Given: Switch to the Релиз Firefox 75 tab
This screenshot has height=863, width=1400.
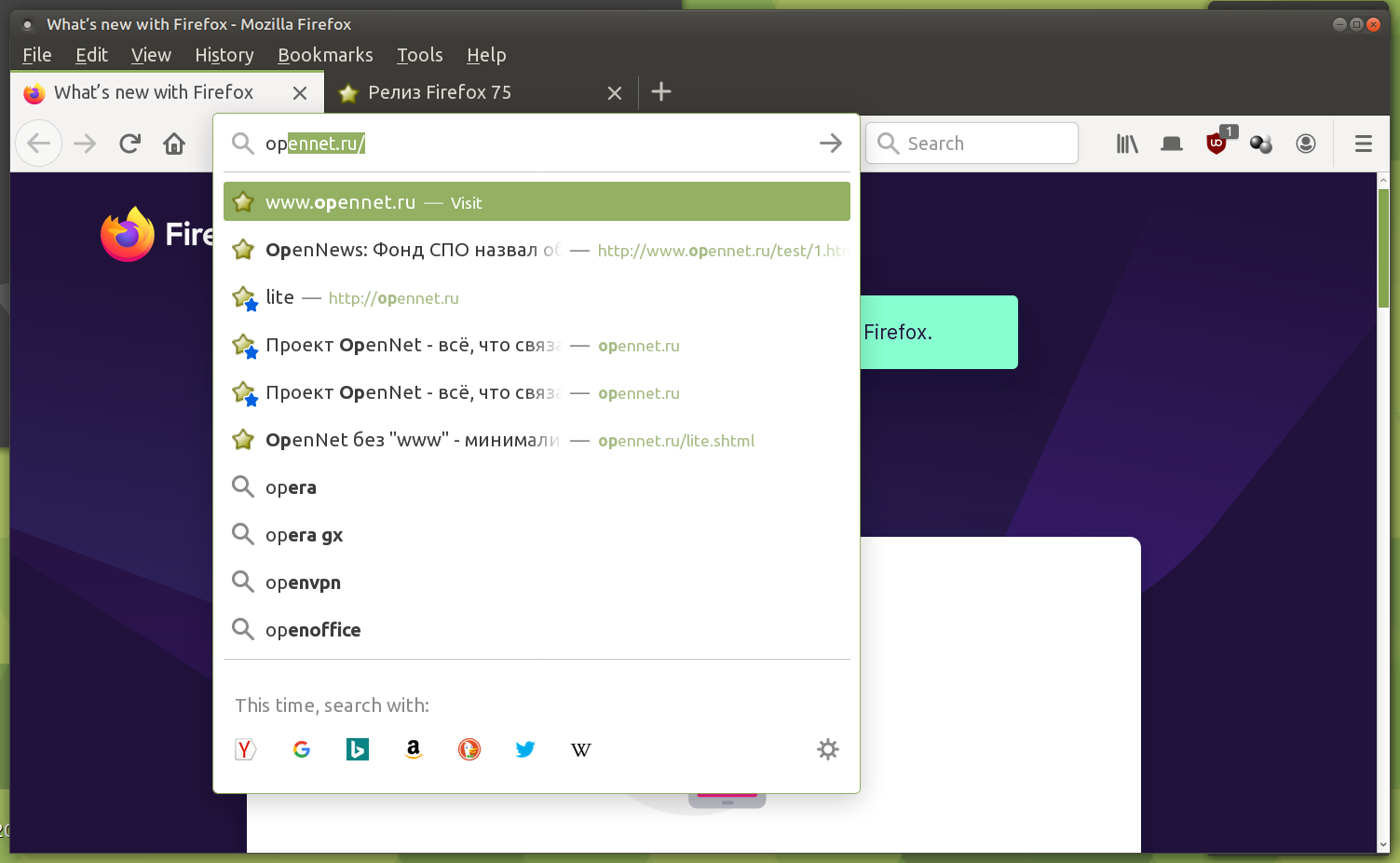Looking at the screenshot, I should (481, 92).
